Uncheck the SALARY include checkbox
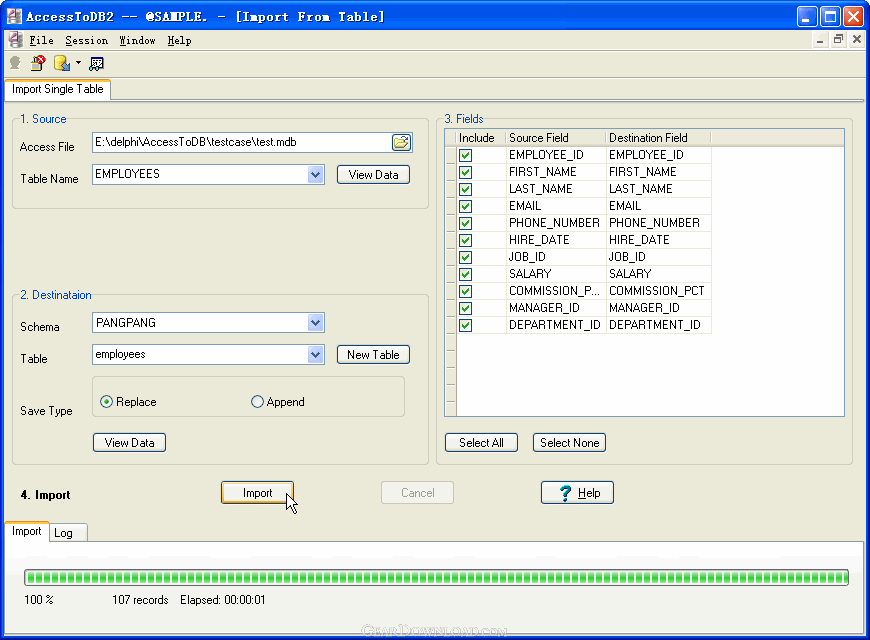Screen dimensions: 870x640 click(466, 274)
